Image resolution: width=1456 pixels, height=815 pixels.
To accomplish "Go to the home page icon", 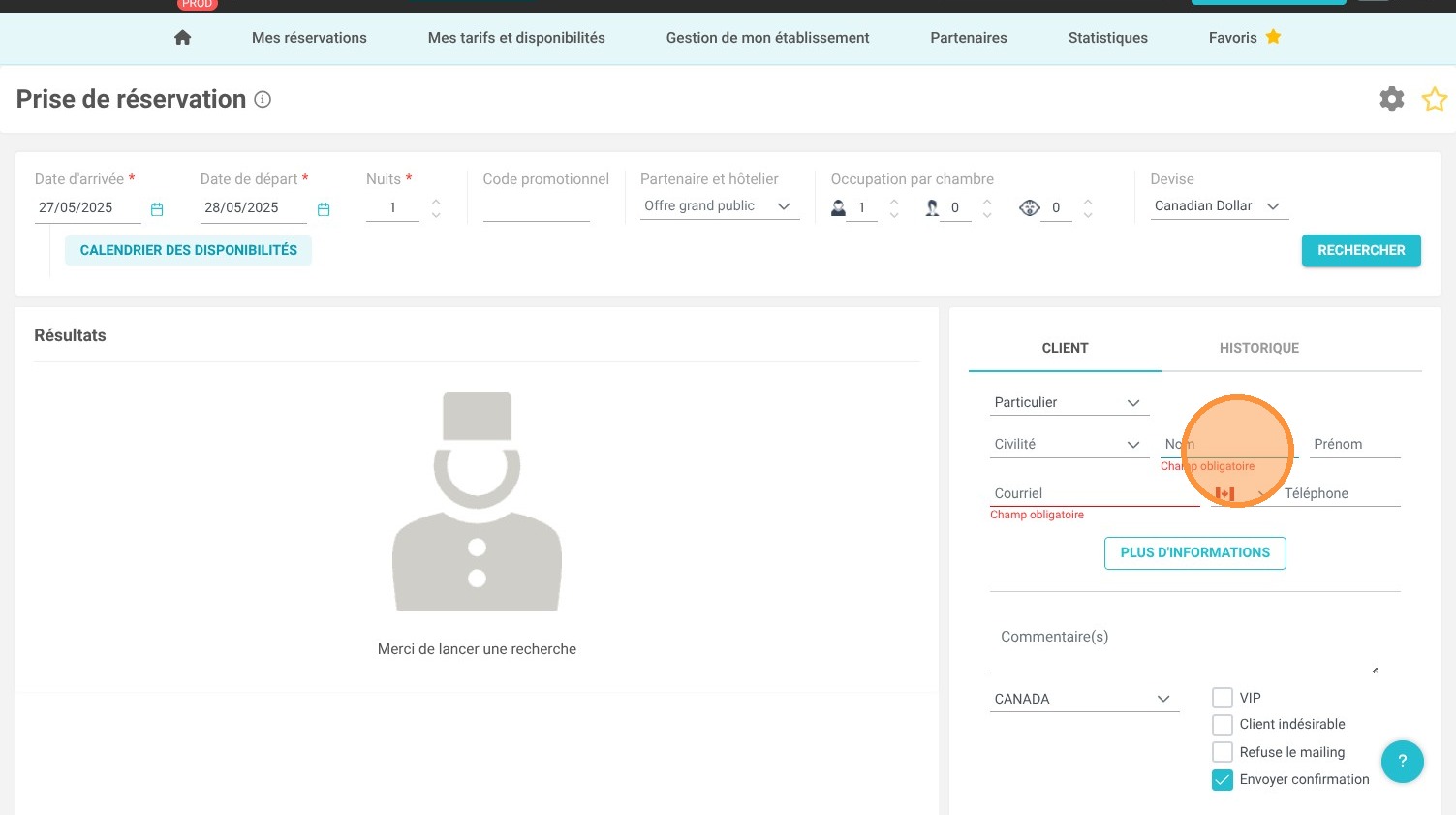I will (x=182, y=38).
